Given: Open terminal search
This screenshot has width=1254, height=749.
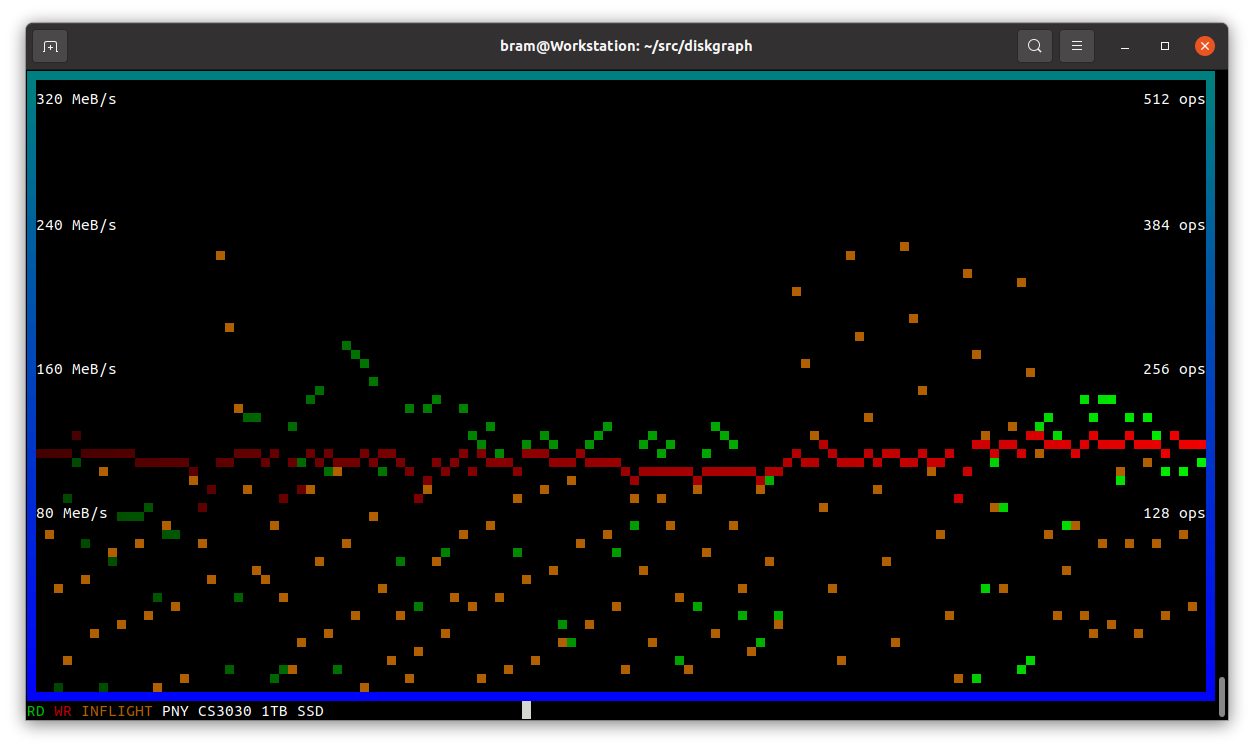Looking at the screenshot, I should tap(1035, 46).
